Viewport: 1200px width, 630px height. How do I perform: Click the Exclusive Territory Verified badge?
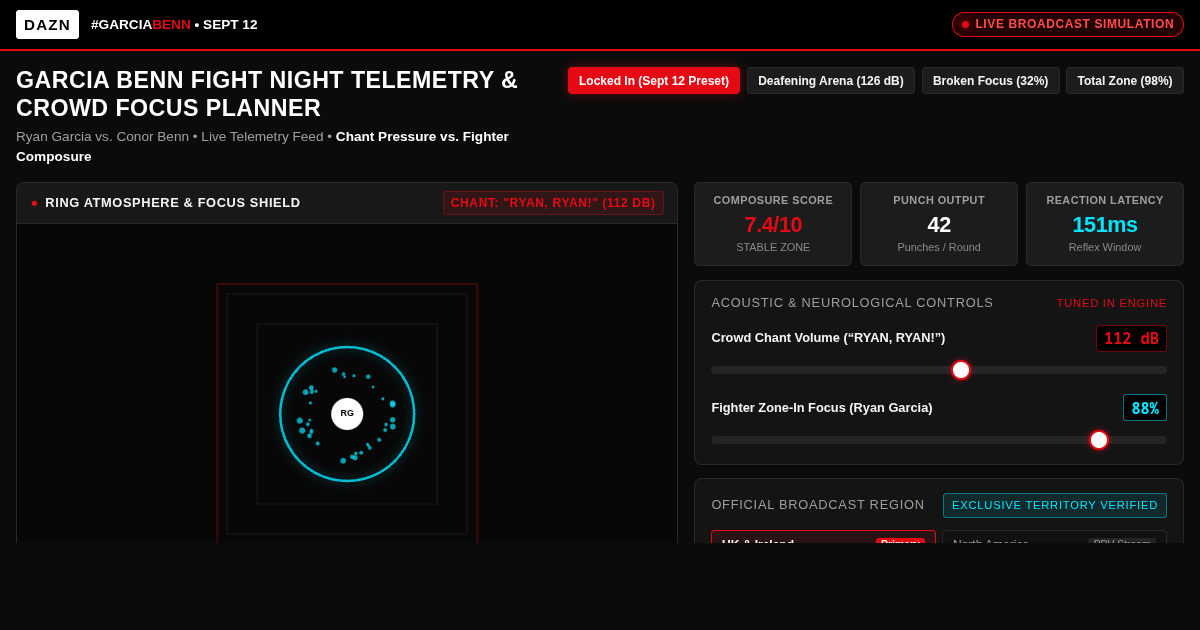point(1055,505)
